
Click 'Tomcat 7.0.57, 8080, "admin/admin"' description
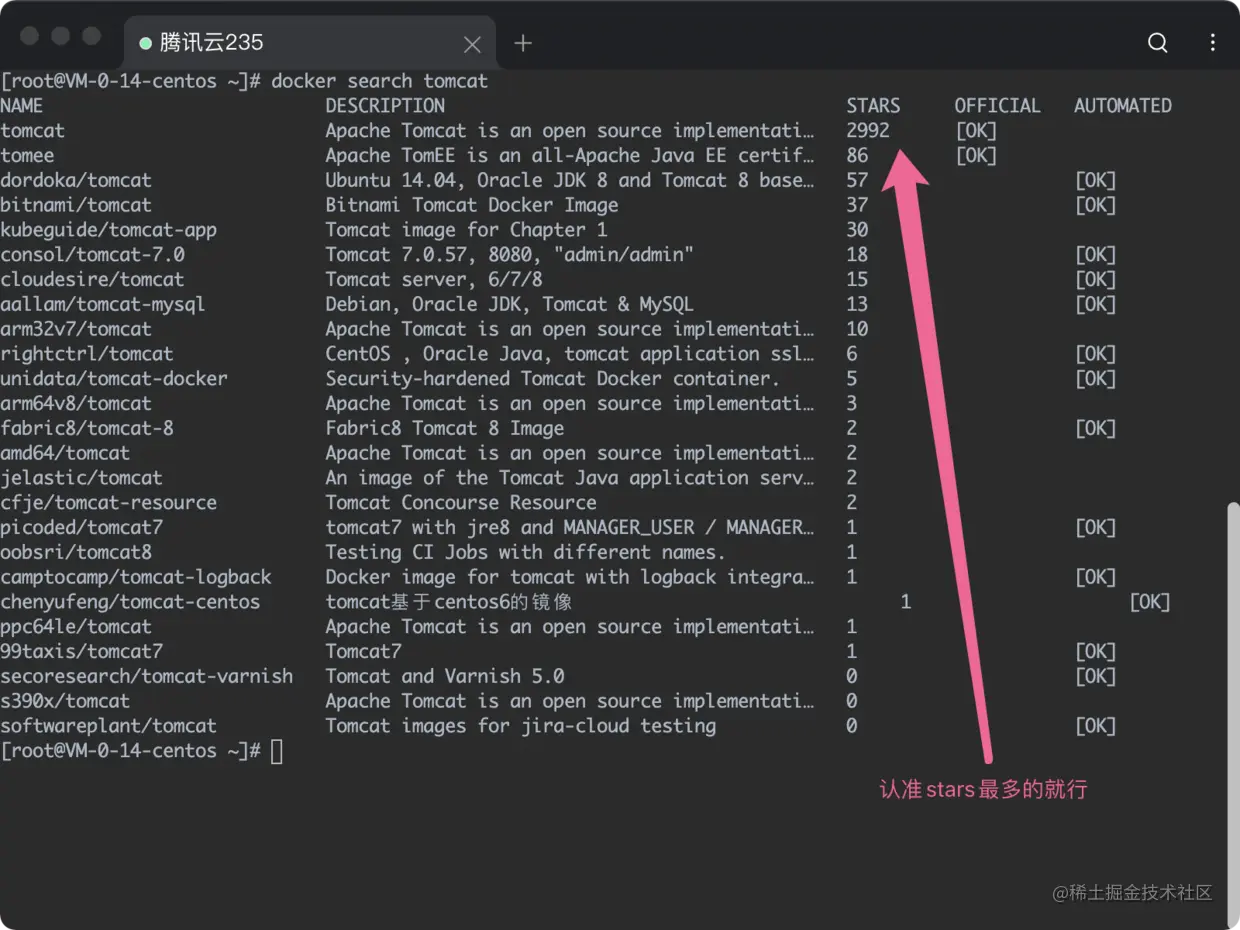click(x=509, y=255)
